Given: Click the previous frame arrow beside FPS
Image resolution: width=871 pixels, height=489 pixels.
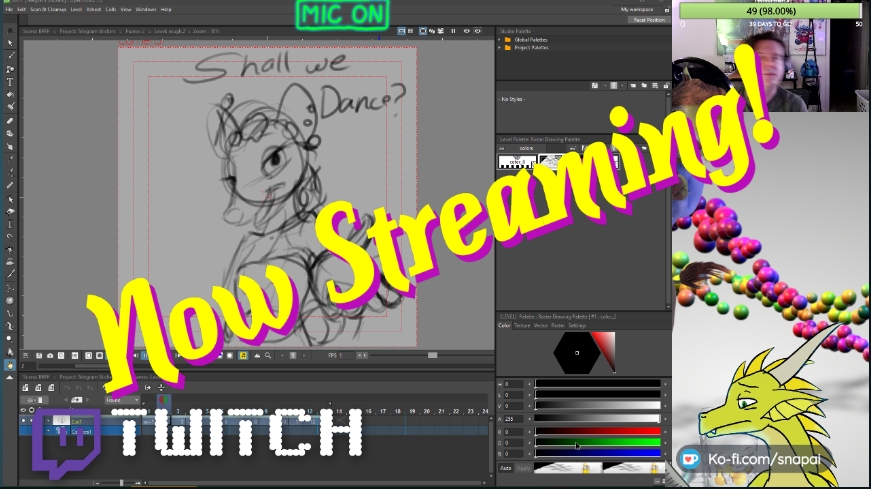Looking at the screenshot, I should click(282, 356).
